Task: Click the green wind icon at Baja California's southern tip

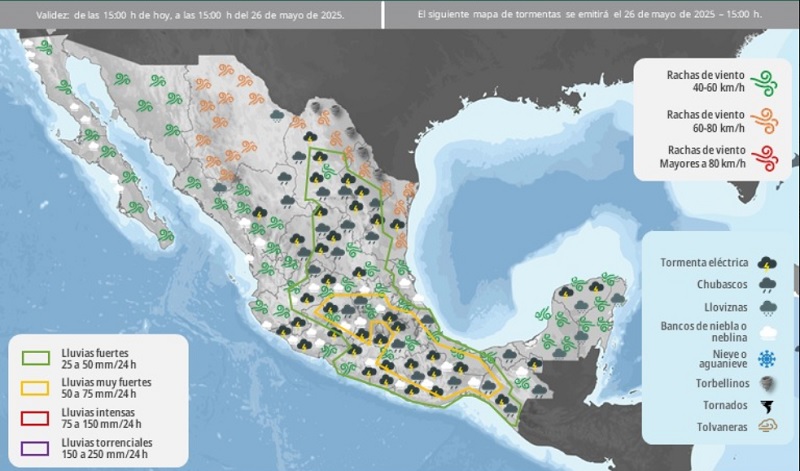Action: (x=166, y=236)
